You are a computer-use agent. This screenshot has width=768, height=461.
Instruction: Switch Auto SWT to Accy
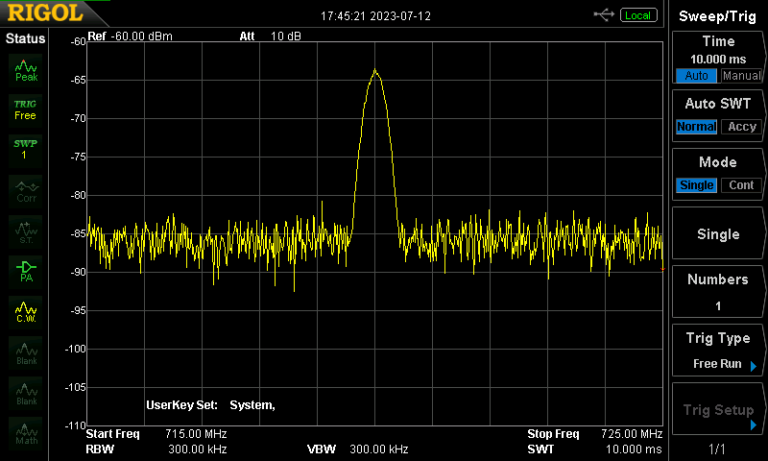pos(741,127)
